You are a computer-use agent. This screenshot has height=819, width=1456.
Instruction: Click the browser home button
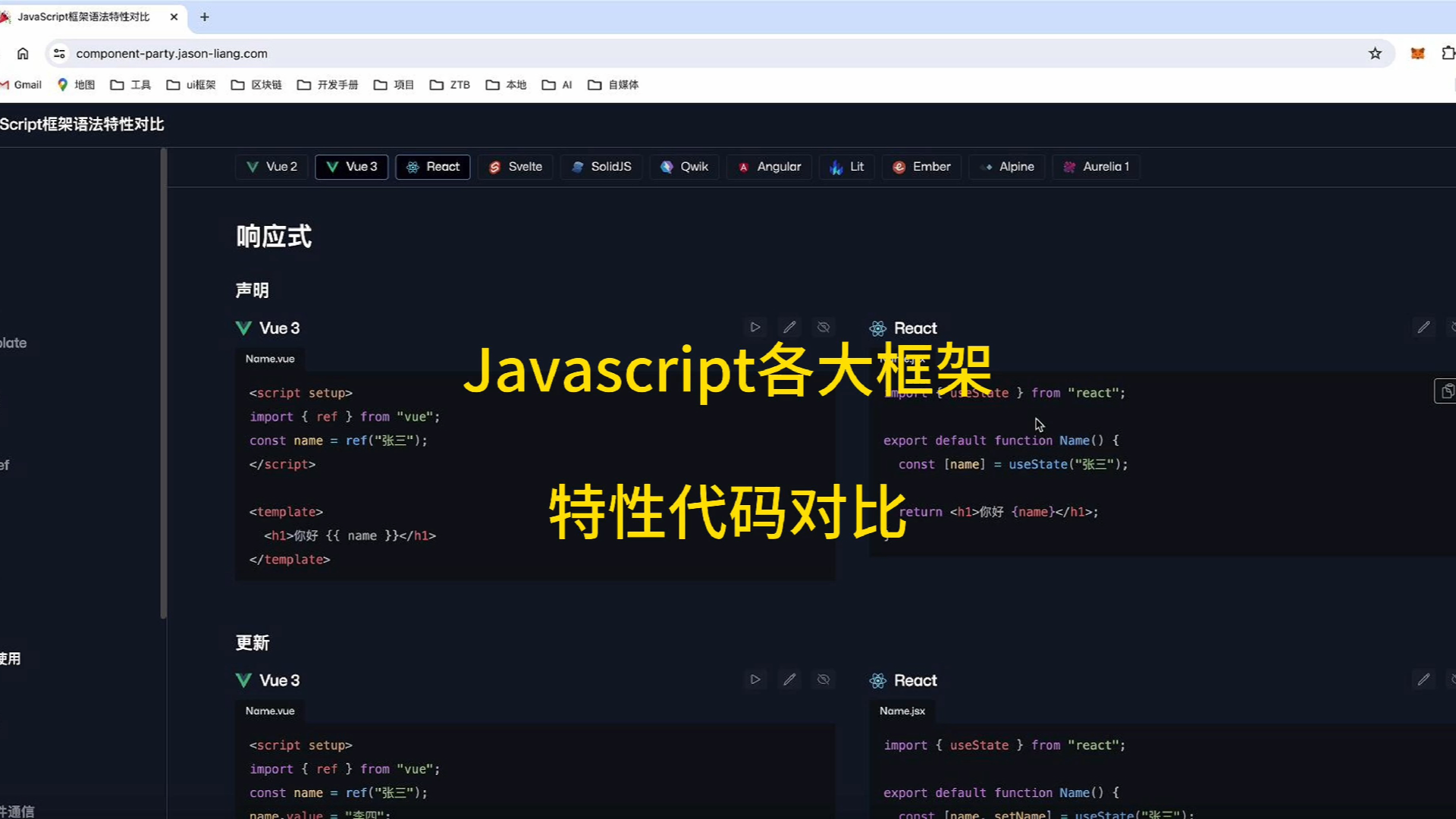click(x=23, y=54)
